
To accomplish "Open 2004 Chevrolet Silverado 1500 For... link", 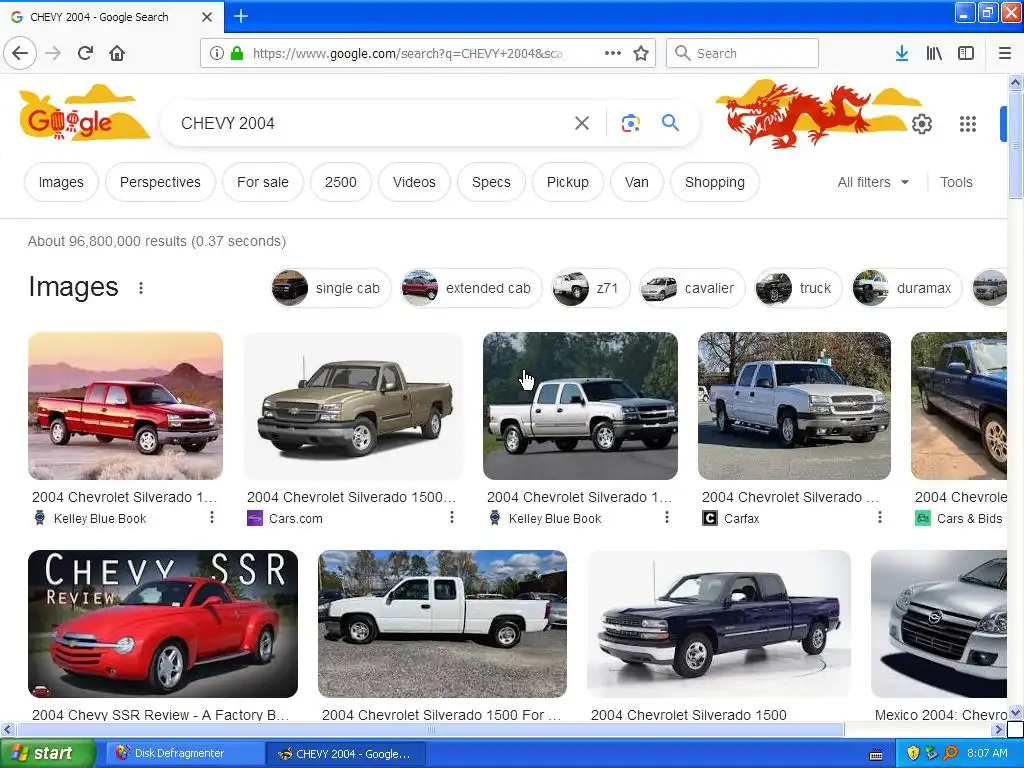I will click(x=441, y=714).
